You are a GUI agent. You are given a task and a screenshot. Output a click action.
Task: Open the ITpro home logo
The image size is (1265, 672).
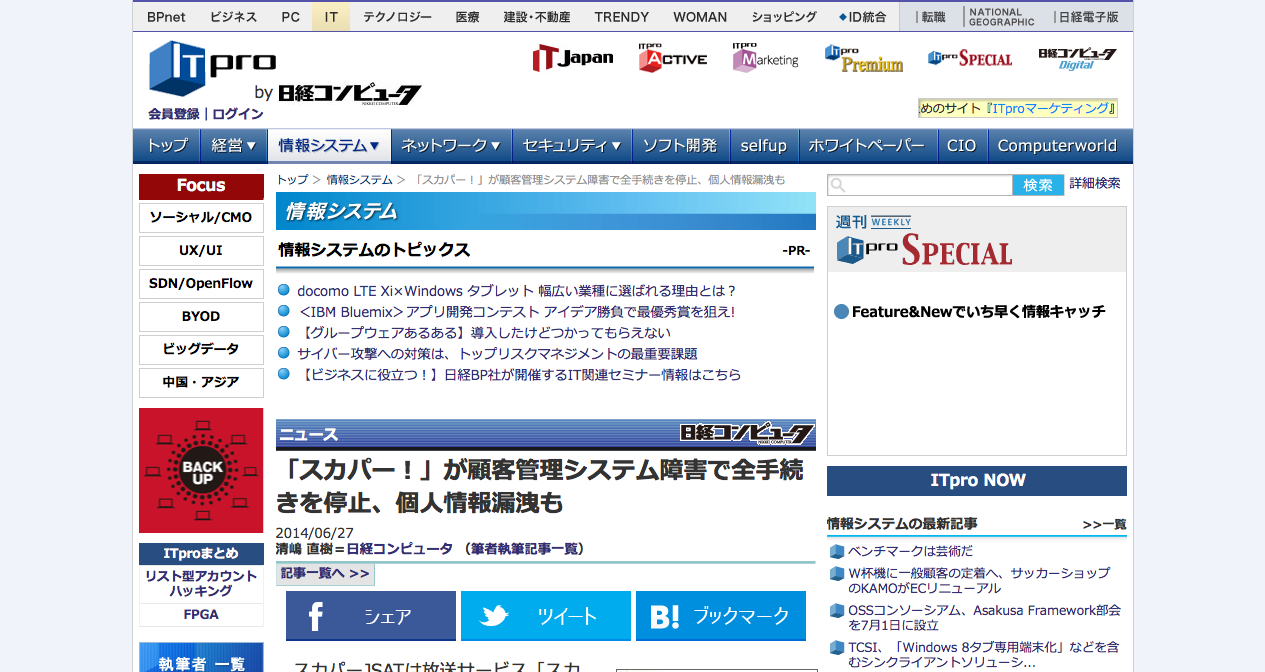[212, 67]
